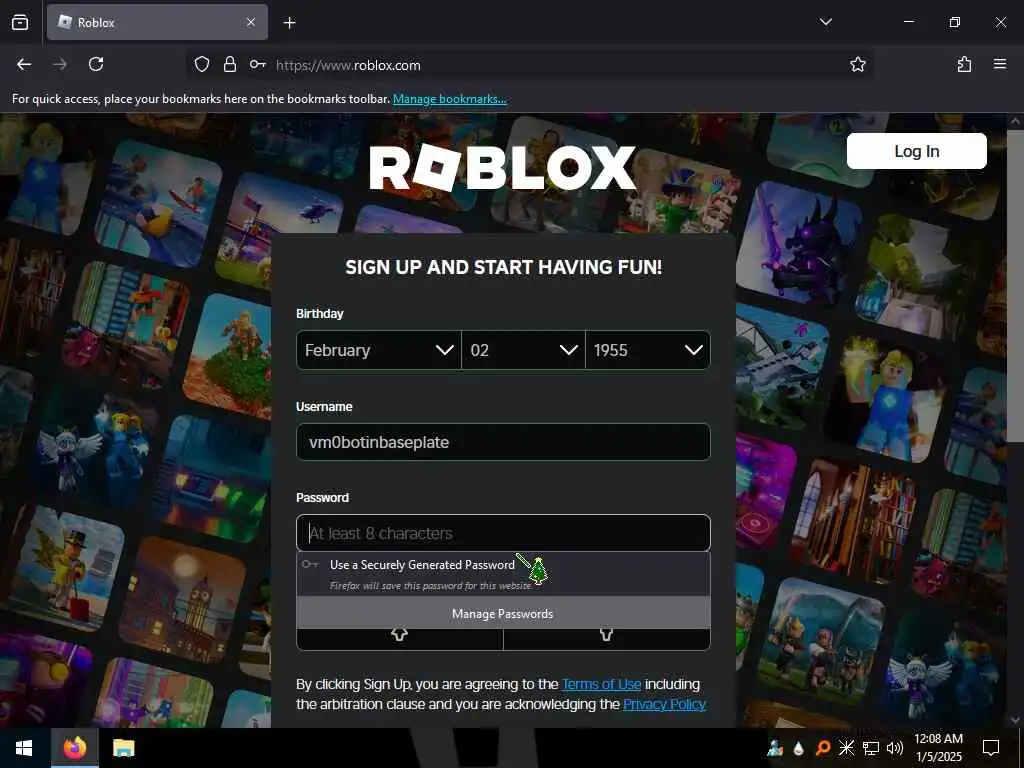Expand the birthday day dropdown 02
Image resolution: width=1024 pixels, height=768 pixels.
(x=524, y=350)
